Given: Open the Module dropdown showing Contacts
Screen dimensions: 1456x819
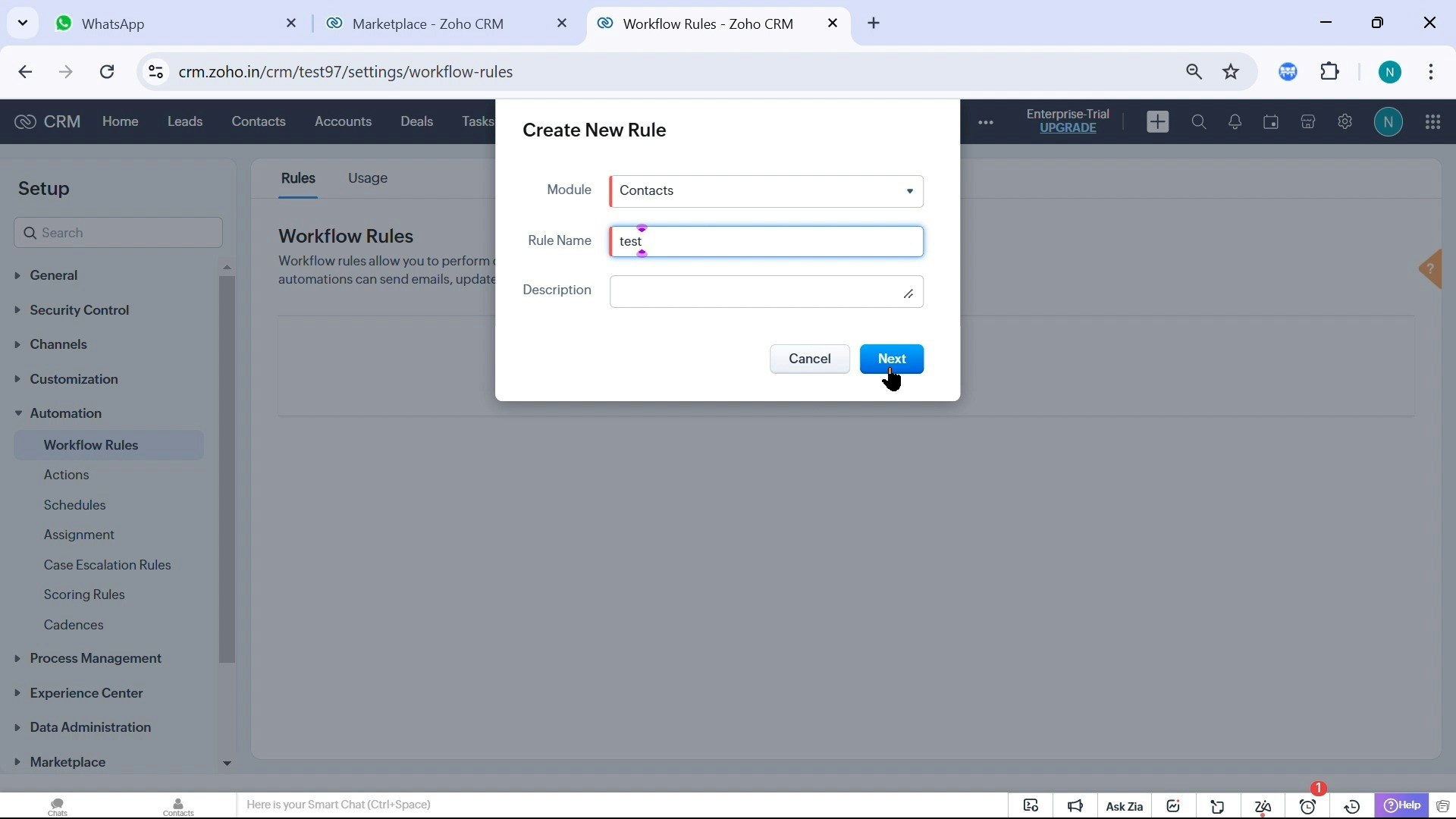Looking at the screenshot, I should point(766,191).
